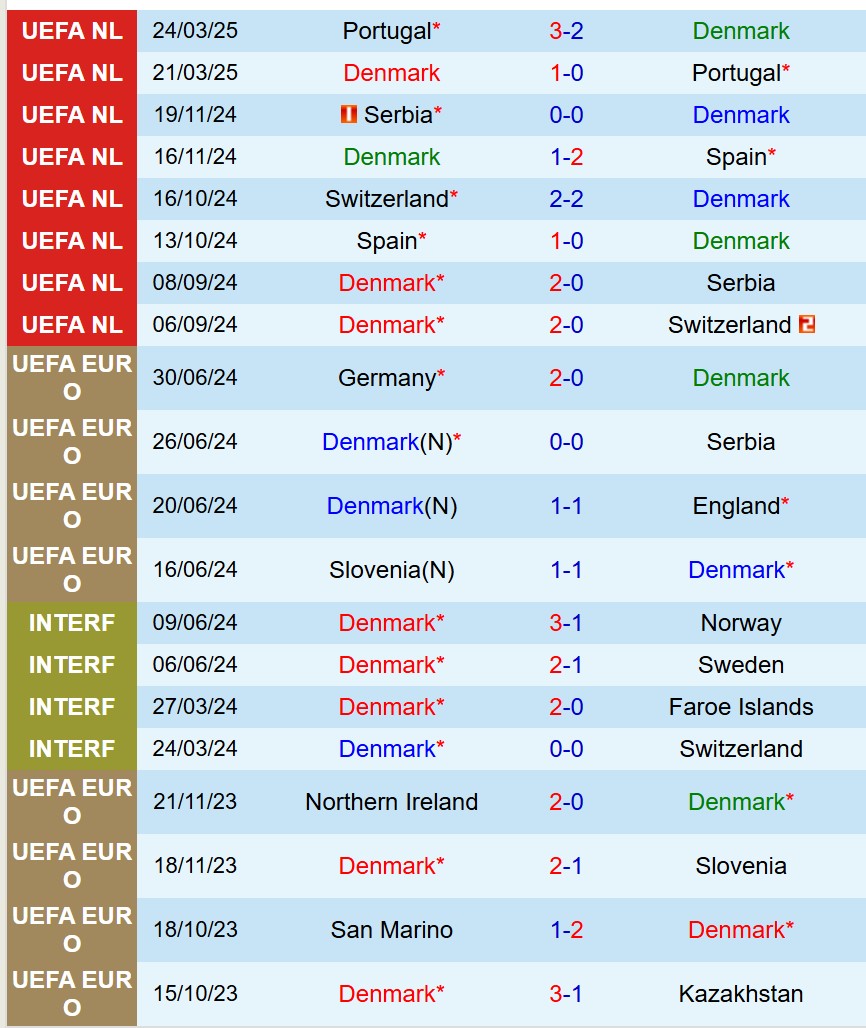Open the Kazakhstan team link

click(740, 994)
